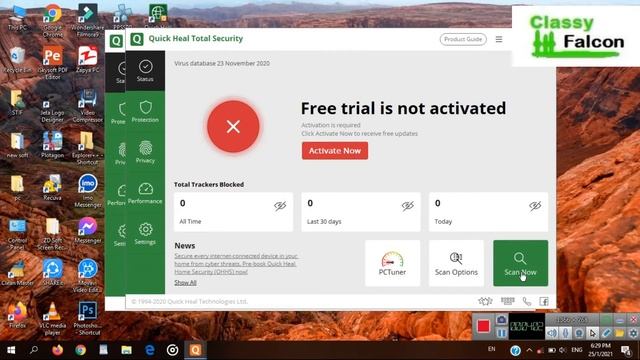The width and height of the screenshot is (640, 360).
Task: Click the Quick Heal taskbar button
Action: point(196,350)
